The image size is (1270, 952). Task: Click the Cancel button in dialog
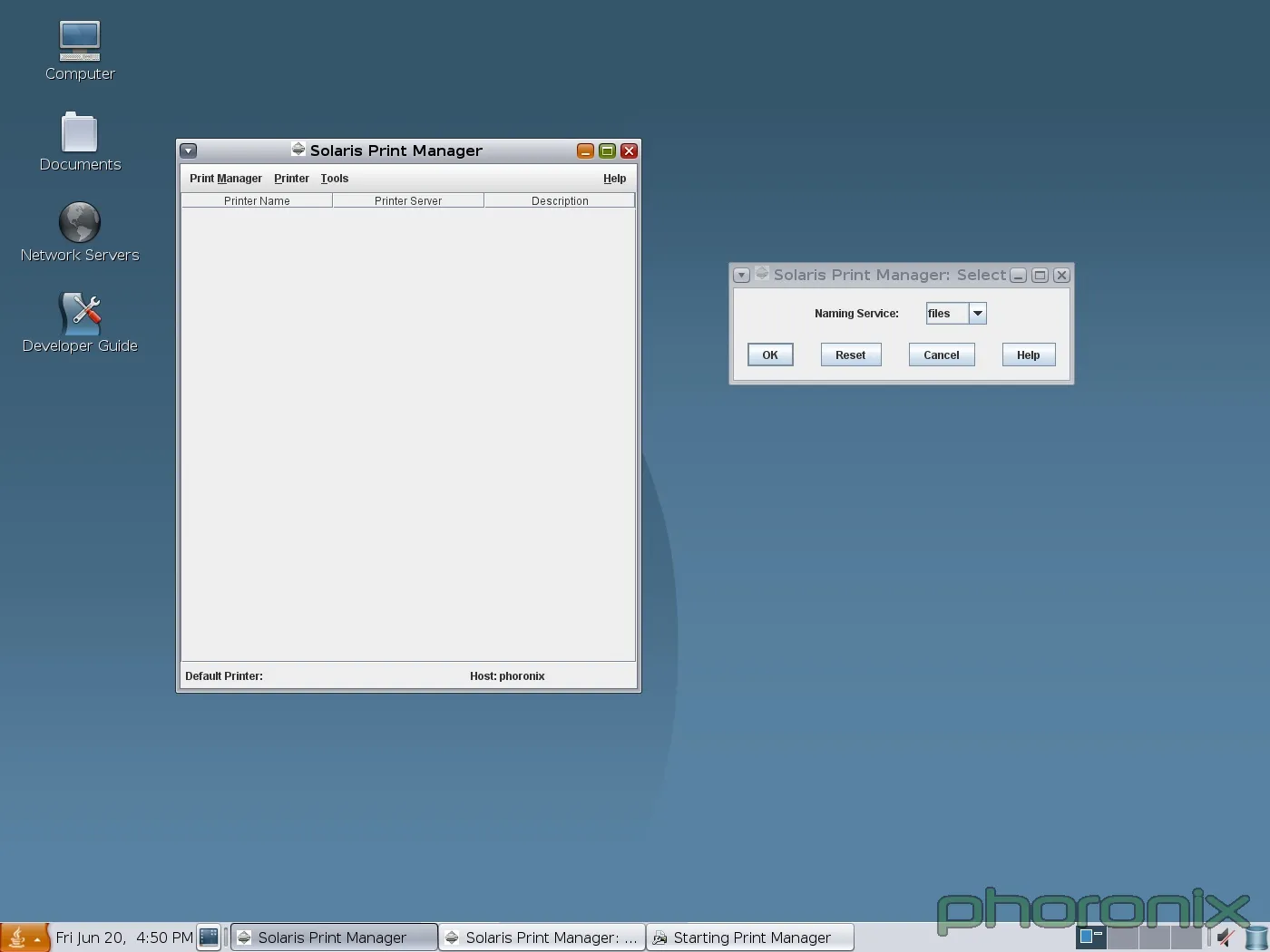click(942, 355)
